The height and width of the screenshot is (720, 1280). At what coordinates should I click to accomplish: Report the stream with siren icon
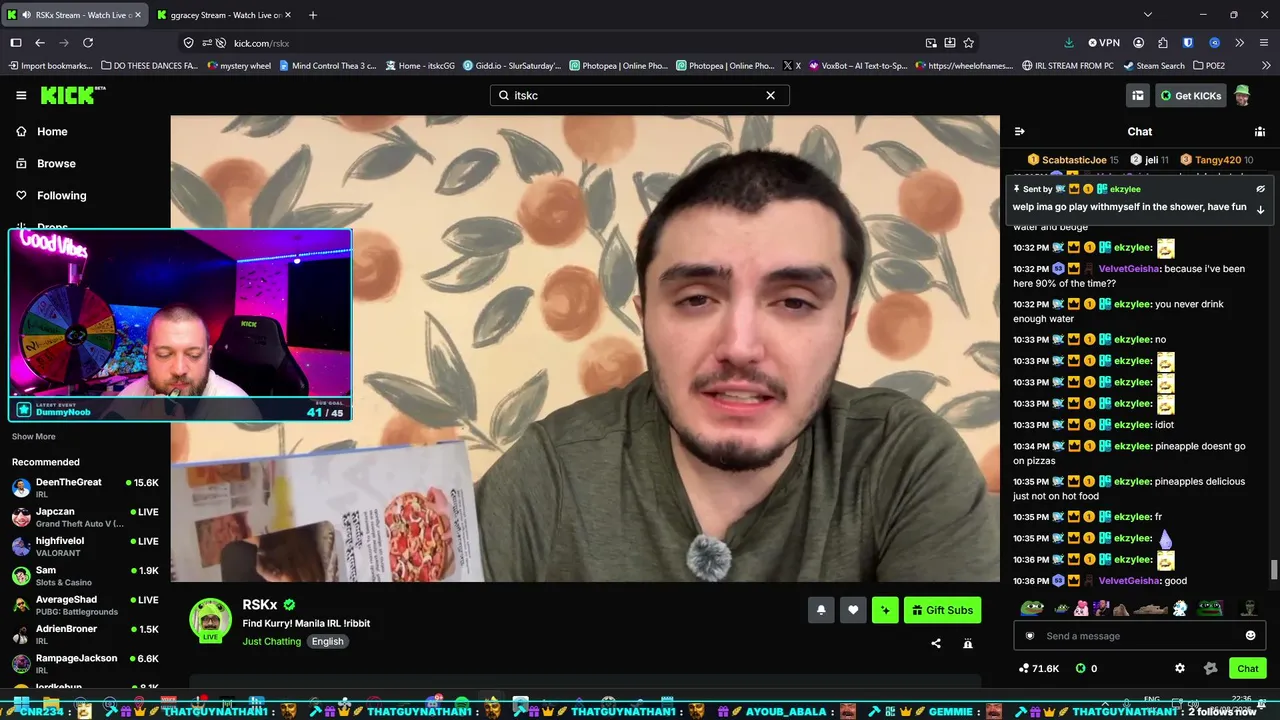(x=968, y=643)
